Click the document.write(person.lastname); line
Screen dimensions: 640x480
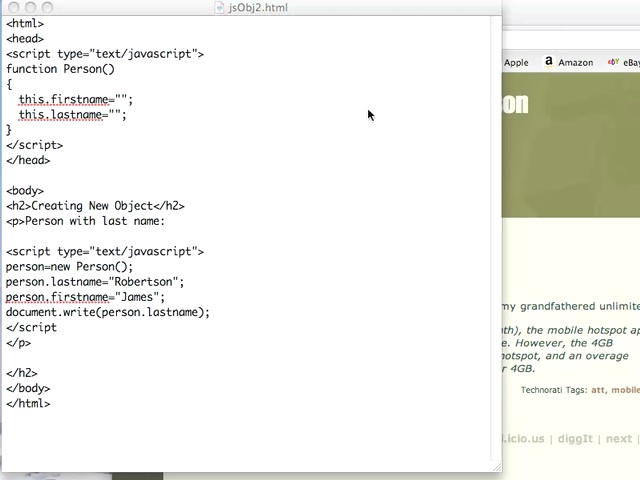click(x=108, y=312)
